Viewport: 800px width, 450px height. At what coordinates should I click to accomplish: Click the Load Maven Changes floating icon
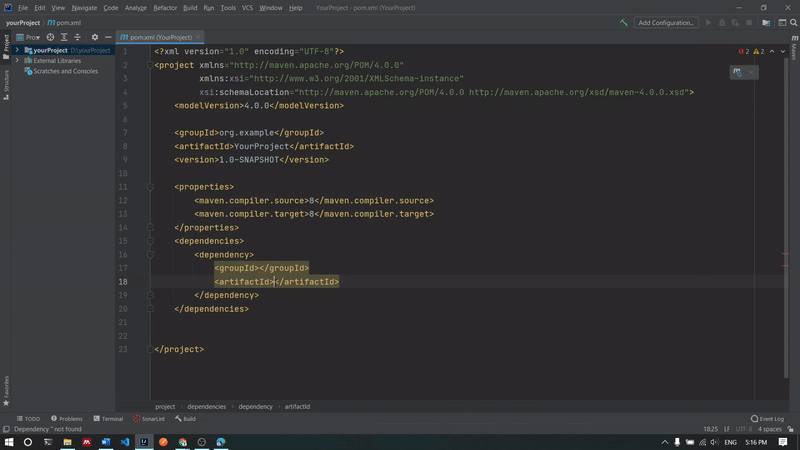pyautogui.click(x=737, y=72)
